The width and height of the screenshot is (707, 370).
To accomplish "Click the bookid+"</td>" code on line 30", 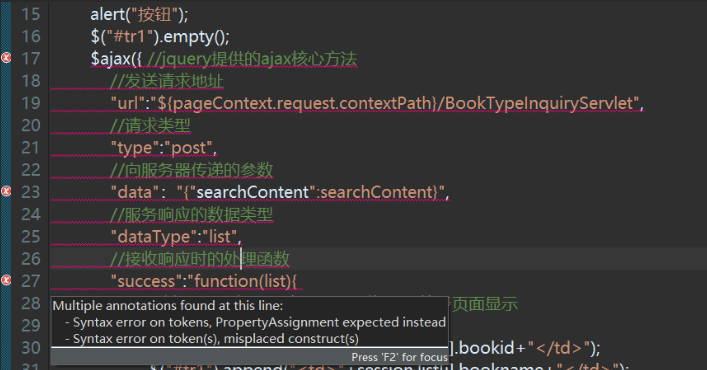I will (x=529, y=348).
